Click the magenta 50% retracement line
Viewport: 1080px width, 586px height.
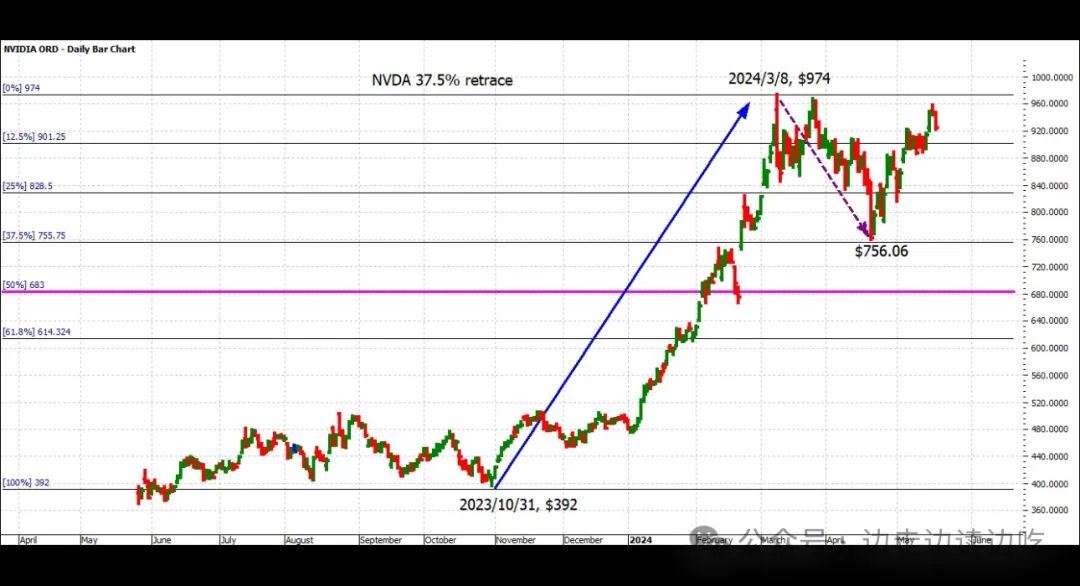[x=508, y=291]
